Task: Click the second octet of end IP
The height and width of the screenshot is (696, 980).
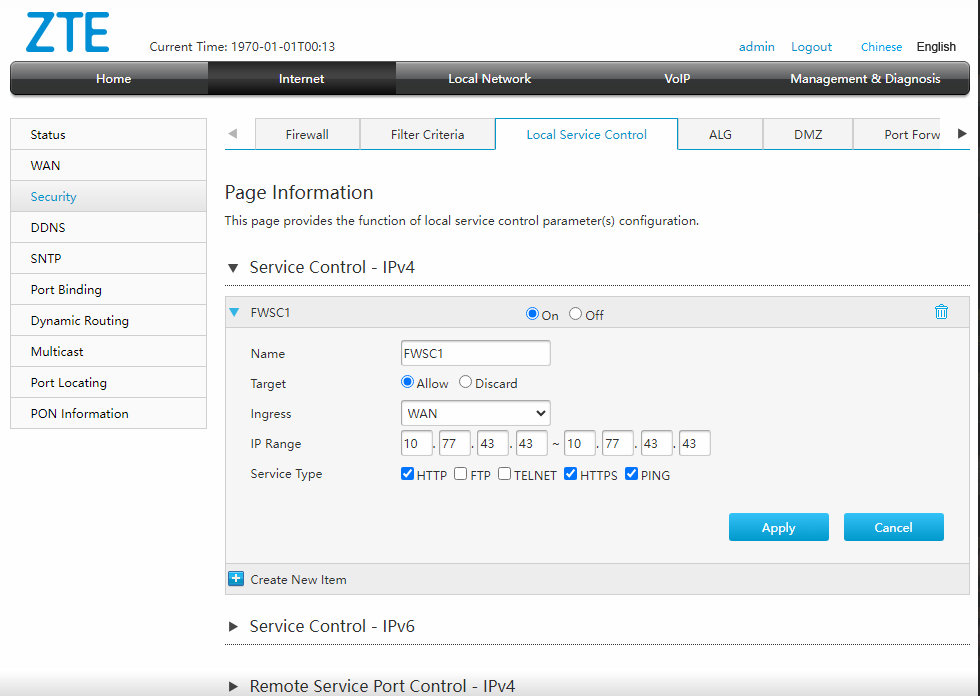Action: click(x=618, y=443)
